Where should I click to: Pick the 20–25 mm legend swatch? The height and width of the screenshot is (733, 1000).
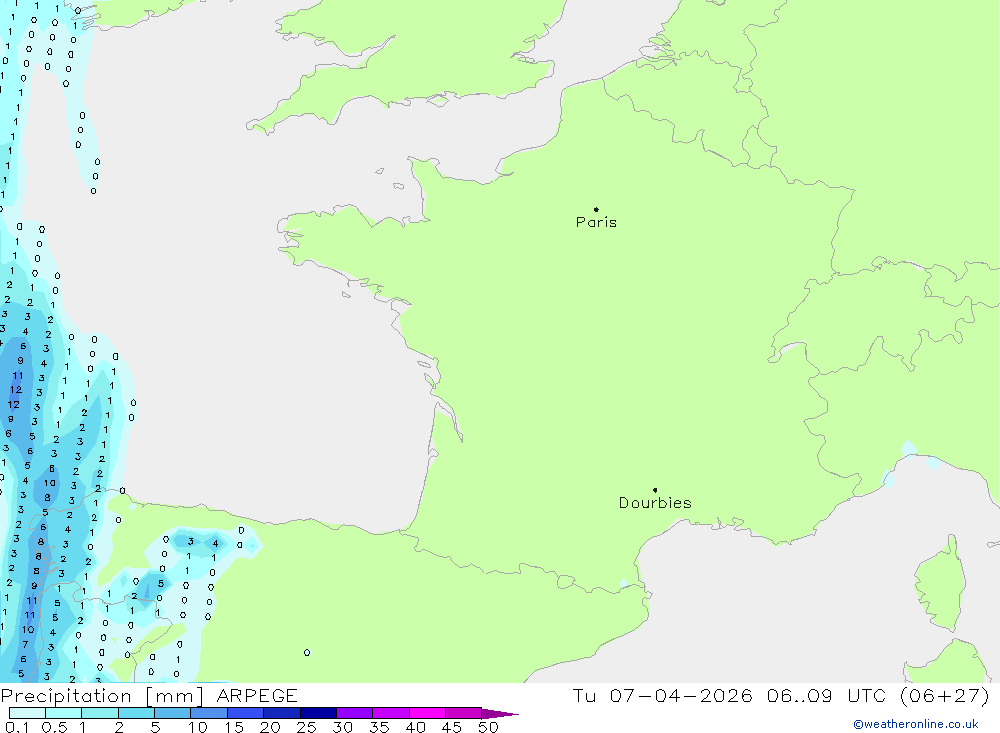click(x=282, y=713)
